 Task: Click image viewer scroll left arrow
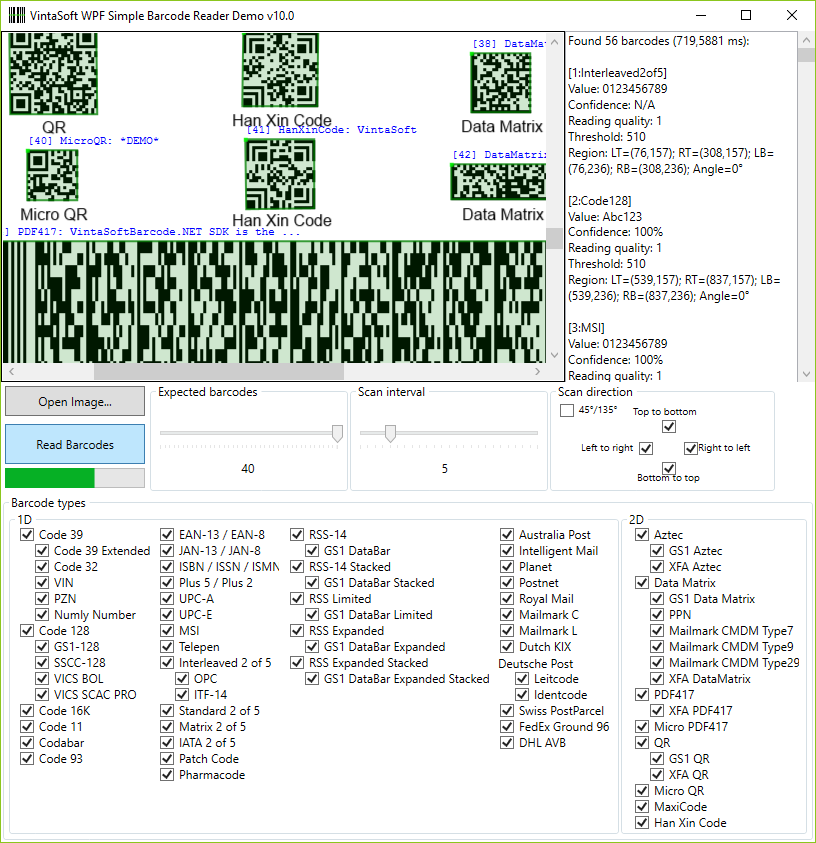click(11, 372)
